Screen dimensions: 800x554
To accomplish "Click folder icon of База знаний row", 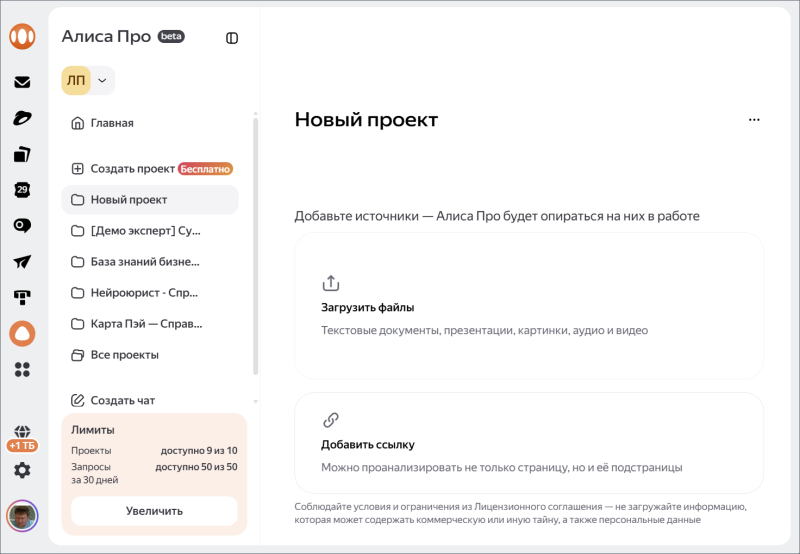I will 77,262.
